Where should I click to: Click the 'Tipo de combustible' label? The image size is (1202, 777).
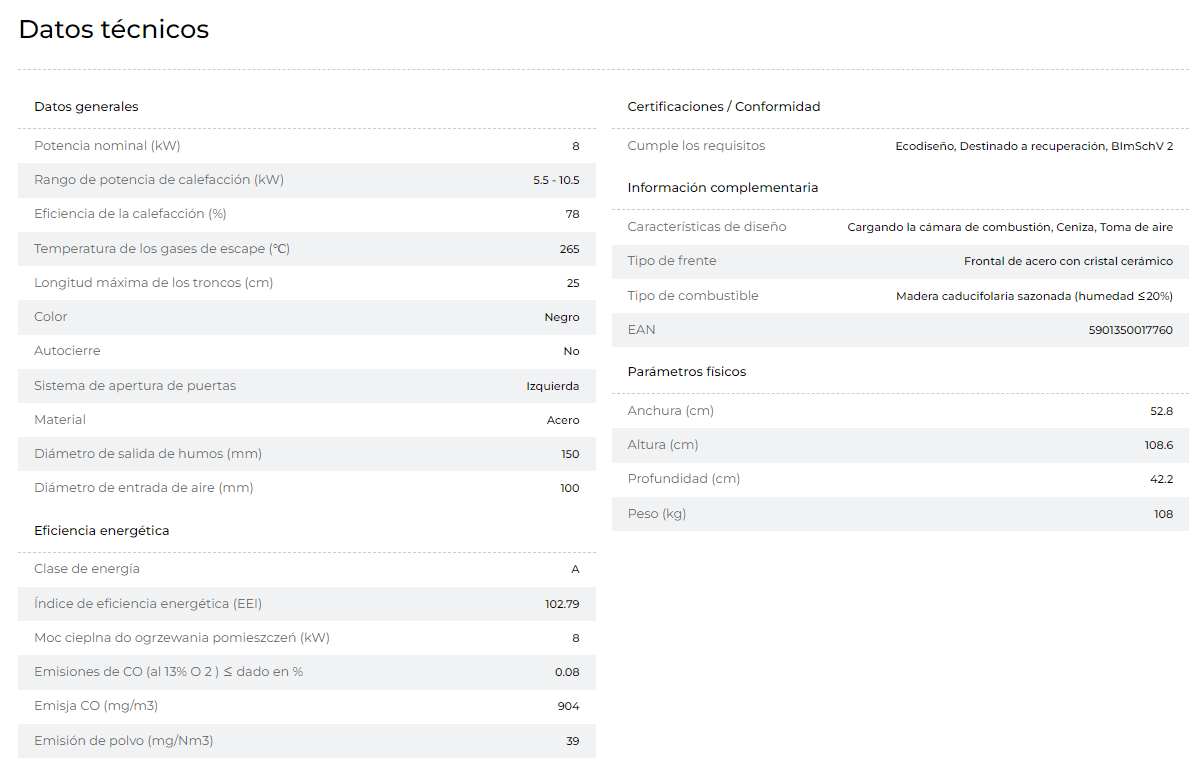tap(693, 296)
